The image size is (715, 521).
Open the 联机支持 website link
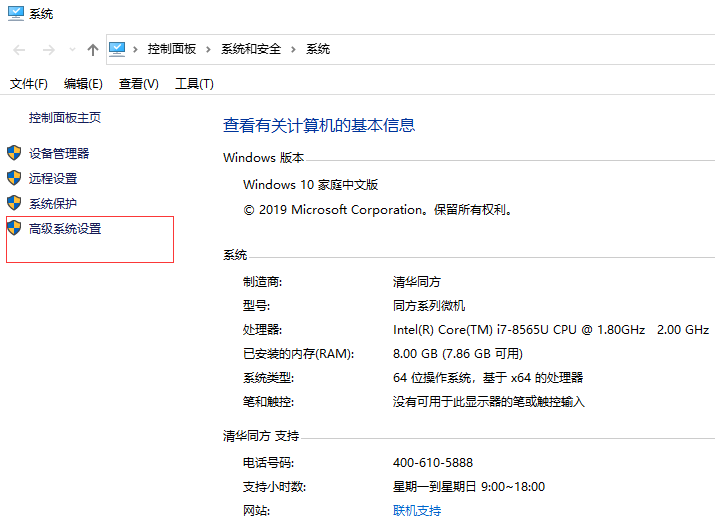click(x=417, y=511)
